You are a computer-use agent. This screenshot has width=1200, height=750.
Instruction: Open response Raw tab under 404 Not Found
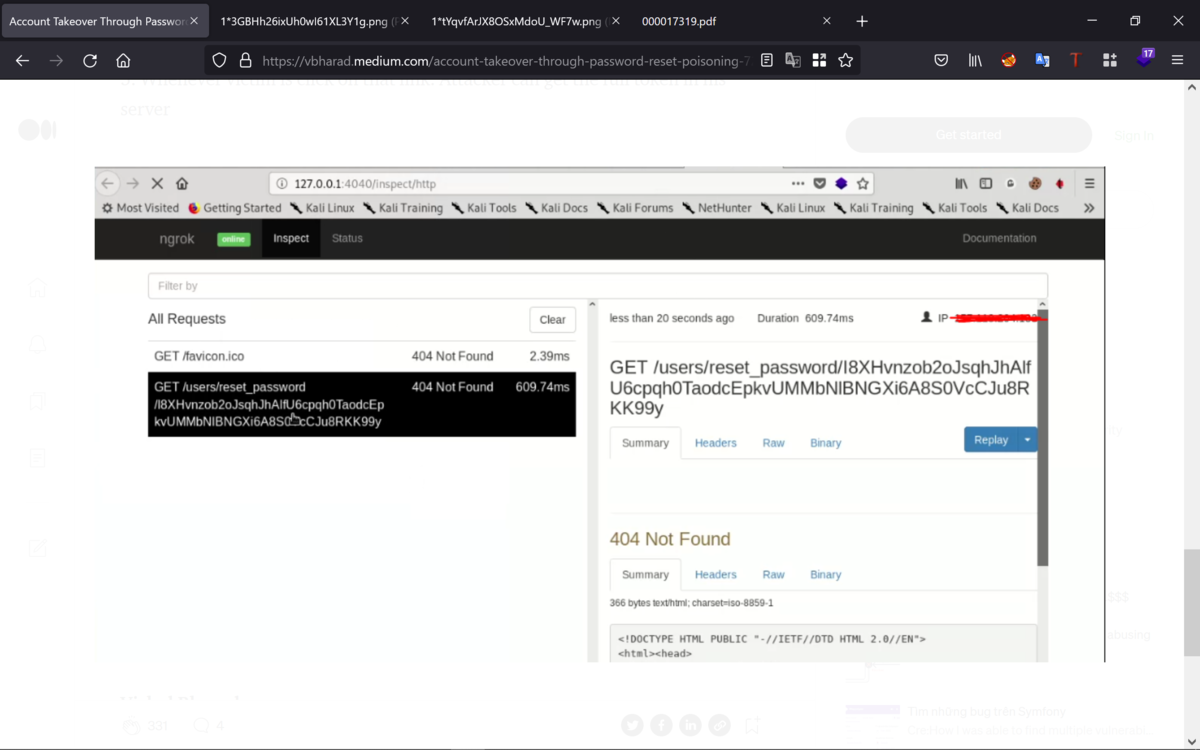click(x=773, y=575)
